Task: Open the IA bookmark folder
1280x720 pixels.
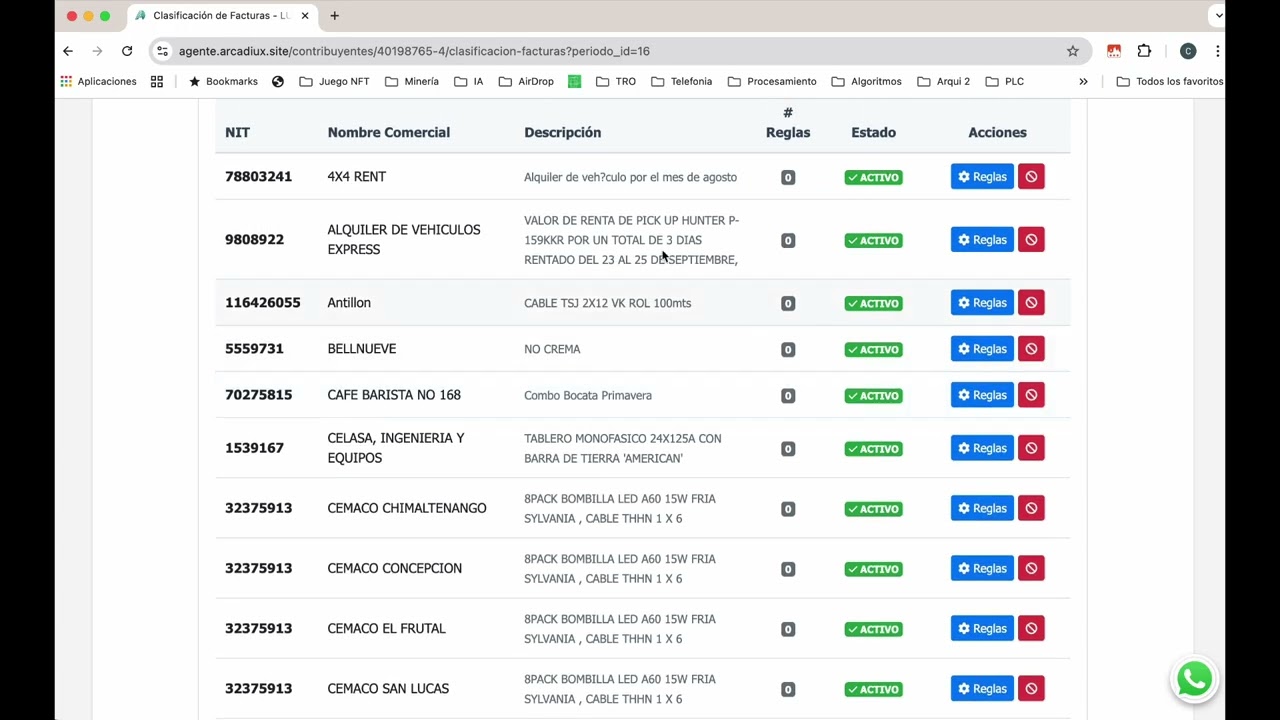Action: coord(469,81)
